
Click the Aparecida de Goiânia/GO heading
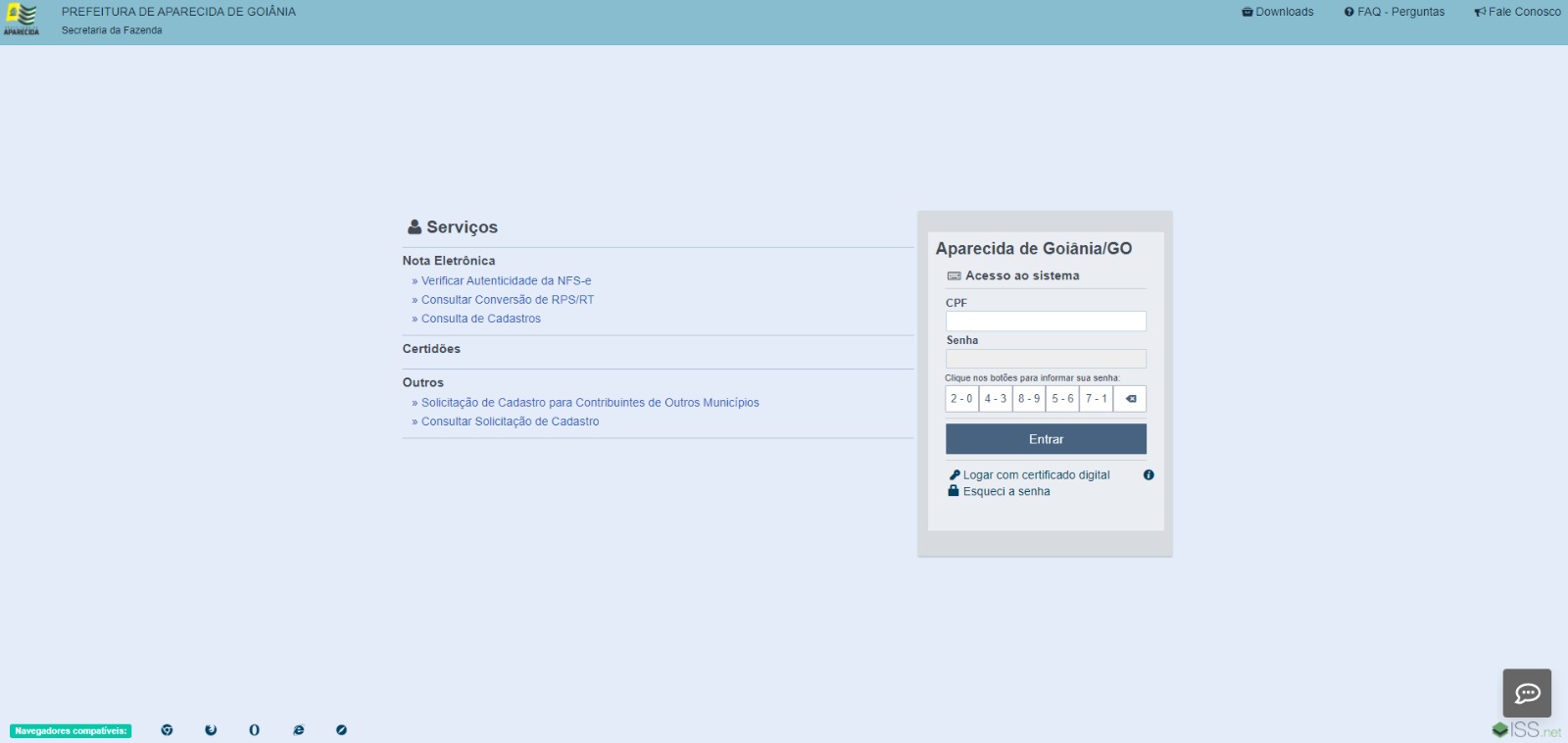(x=1034, y=249)
